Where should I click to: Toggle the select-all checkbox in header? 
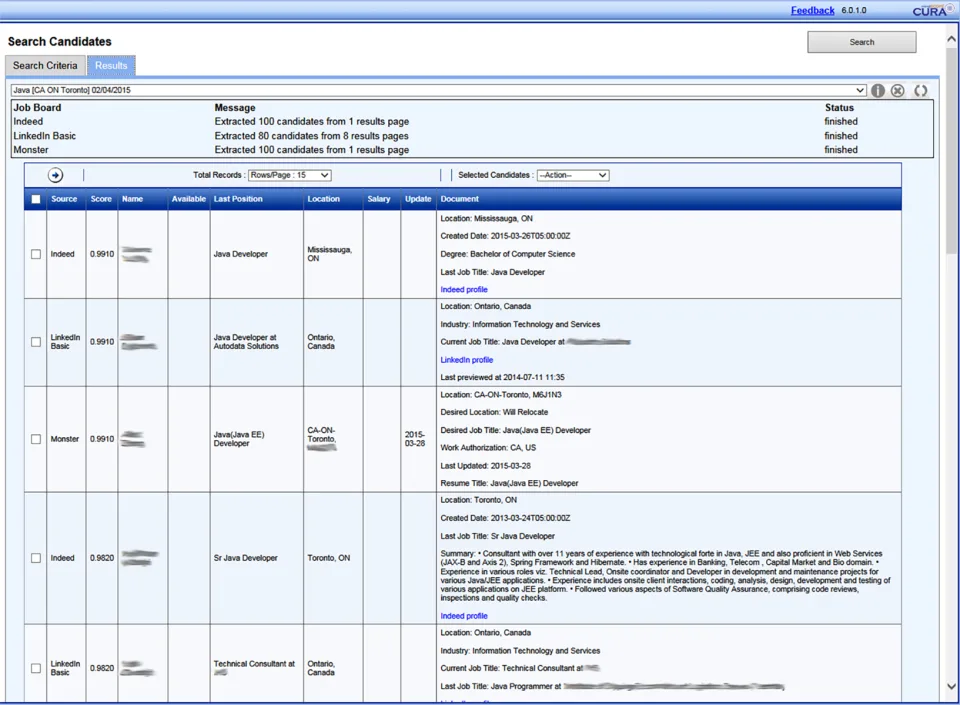pyautogui.click(x=36, y=199)
